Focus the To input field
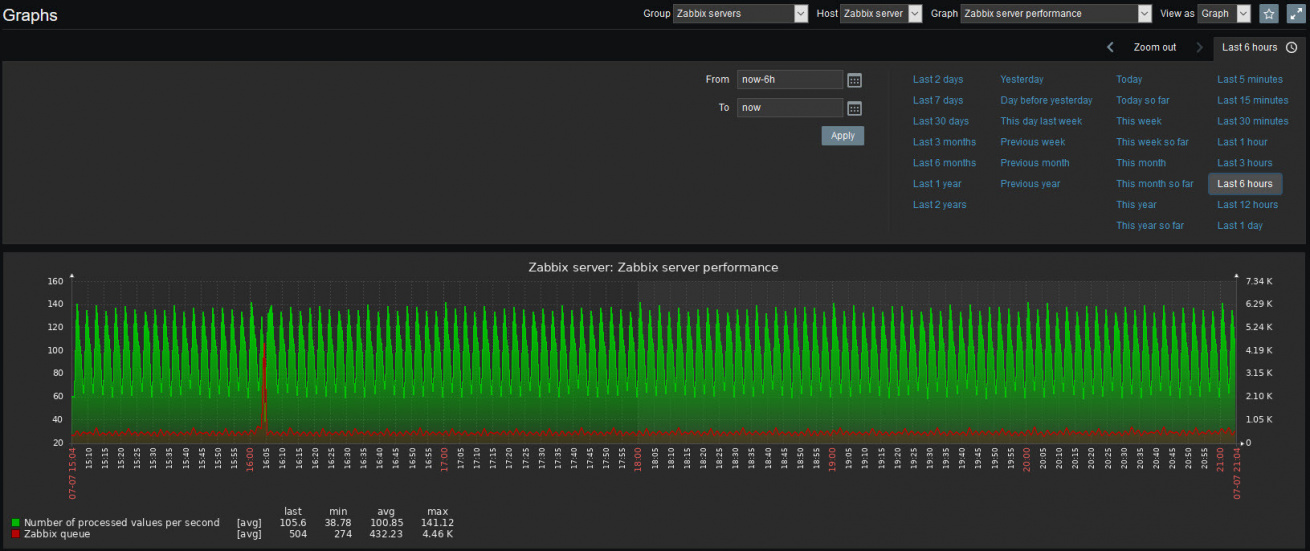The image size is (1310, 551). (x=790, y=108)
